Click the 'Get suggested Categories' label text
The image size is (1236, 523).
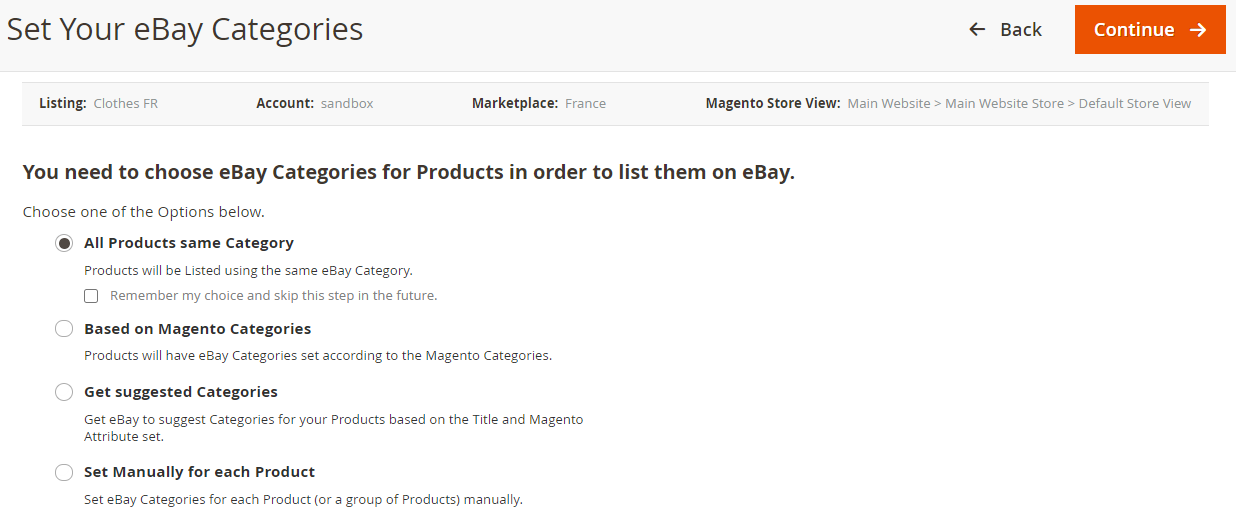(x=181, y=392)
